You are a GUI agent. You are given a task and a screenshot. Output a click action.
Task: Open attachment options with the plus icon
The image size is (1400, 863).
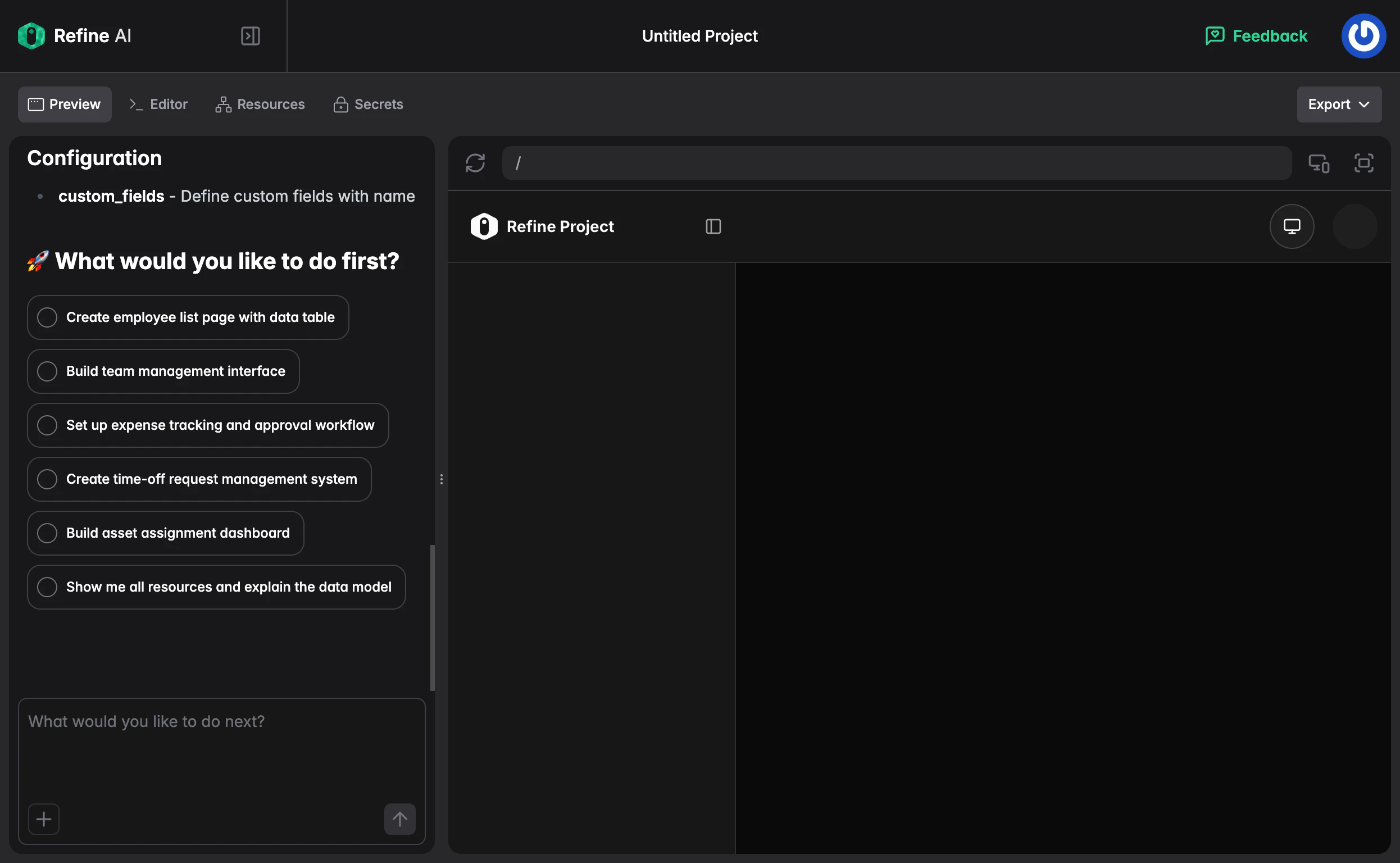point(43,819)
